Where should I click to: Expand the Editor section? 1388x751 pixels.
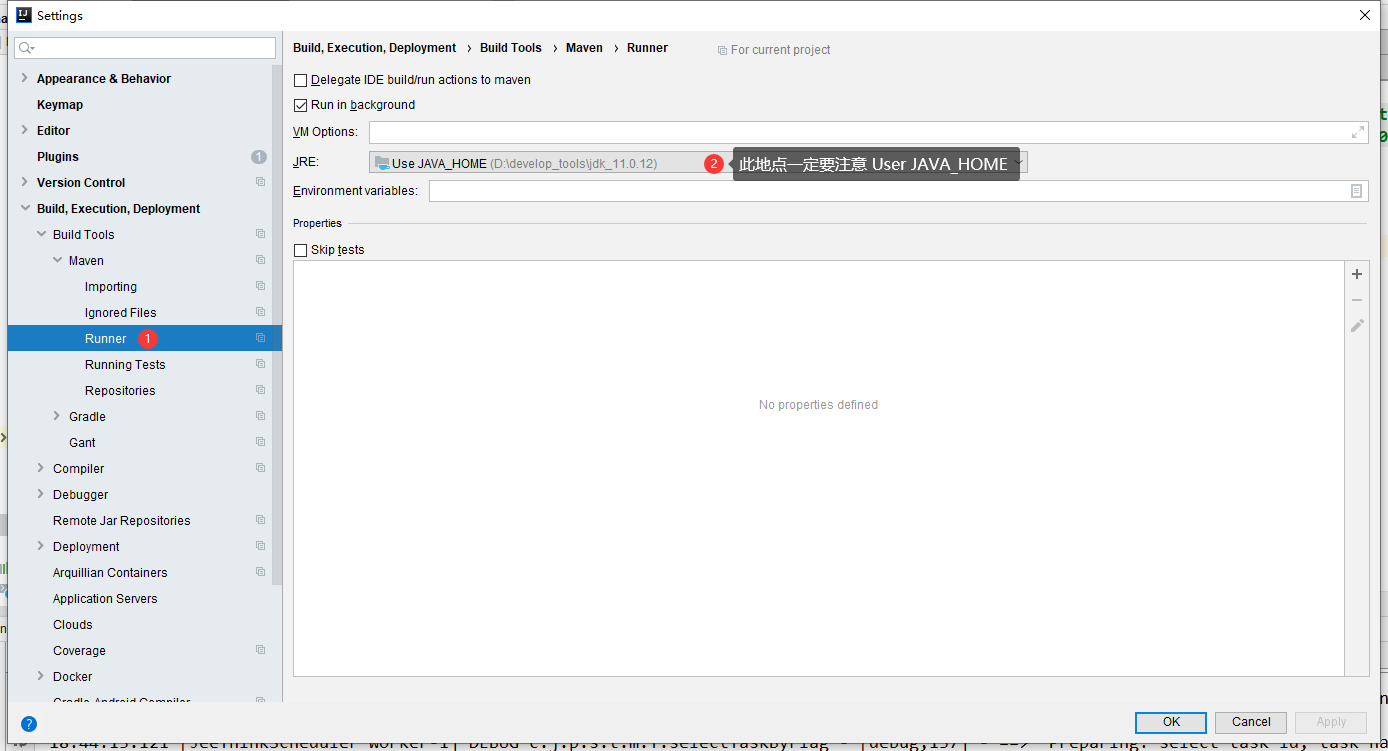[24, 130]
